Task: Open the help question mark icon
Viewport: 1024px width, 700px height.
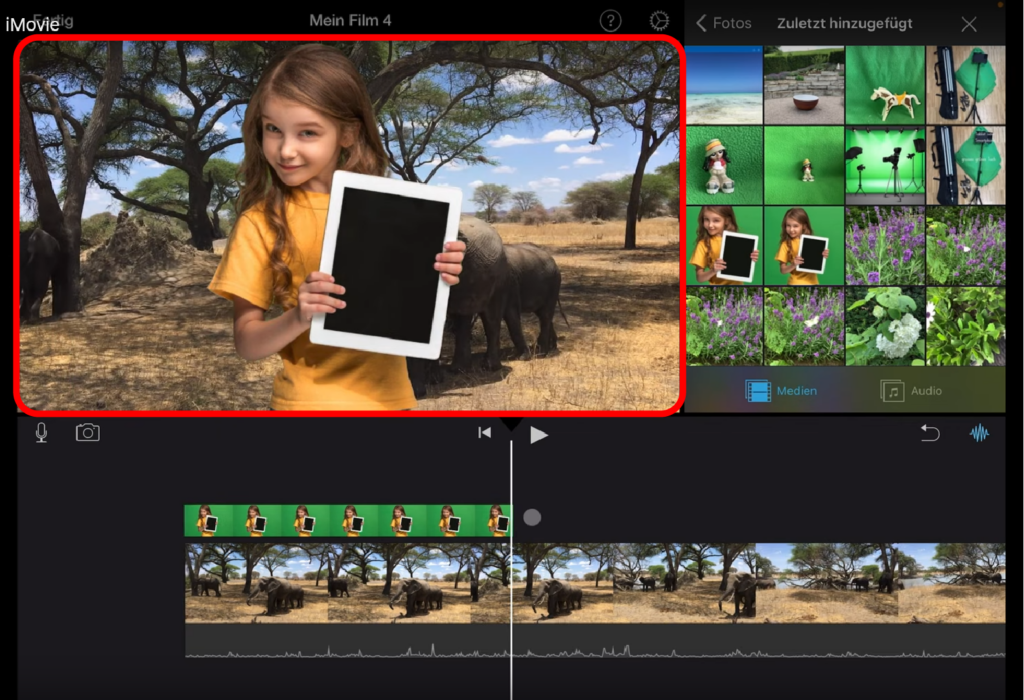Action: click(x=610, y=21)
